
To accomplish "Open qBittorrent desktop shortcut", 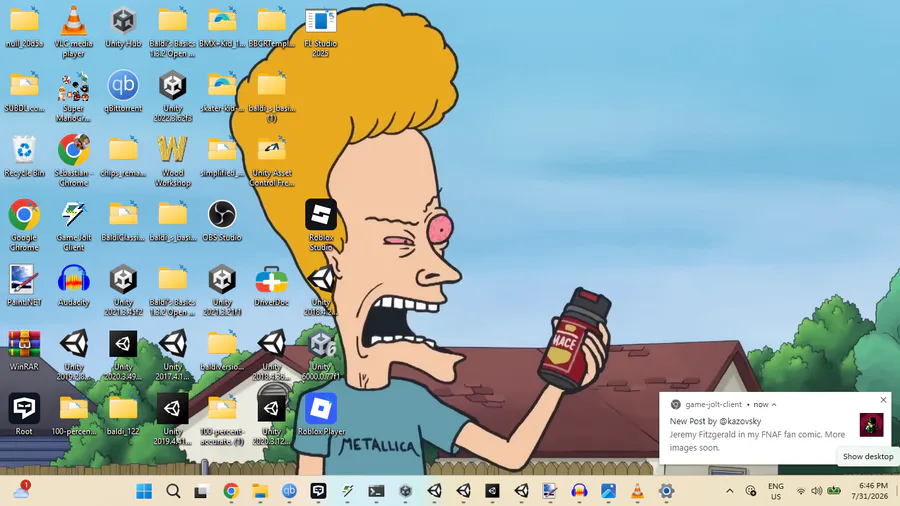I will pyautogui.click(x=123, y=91).
